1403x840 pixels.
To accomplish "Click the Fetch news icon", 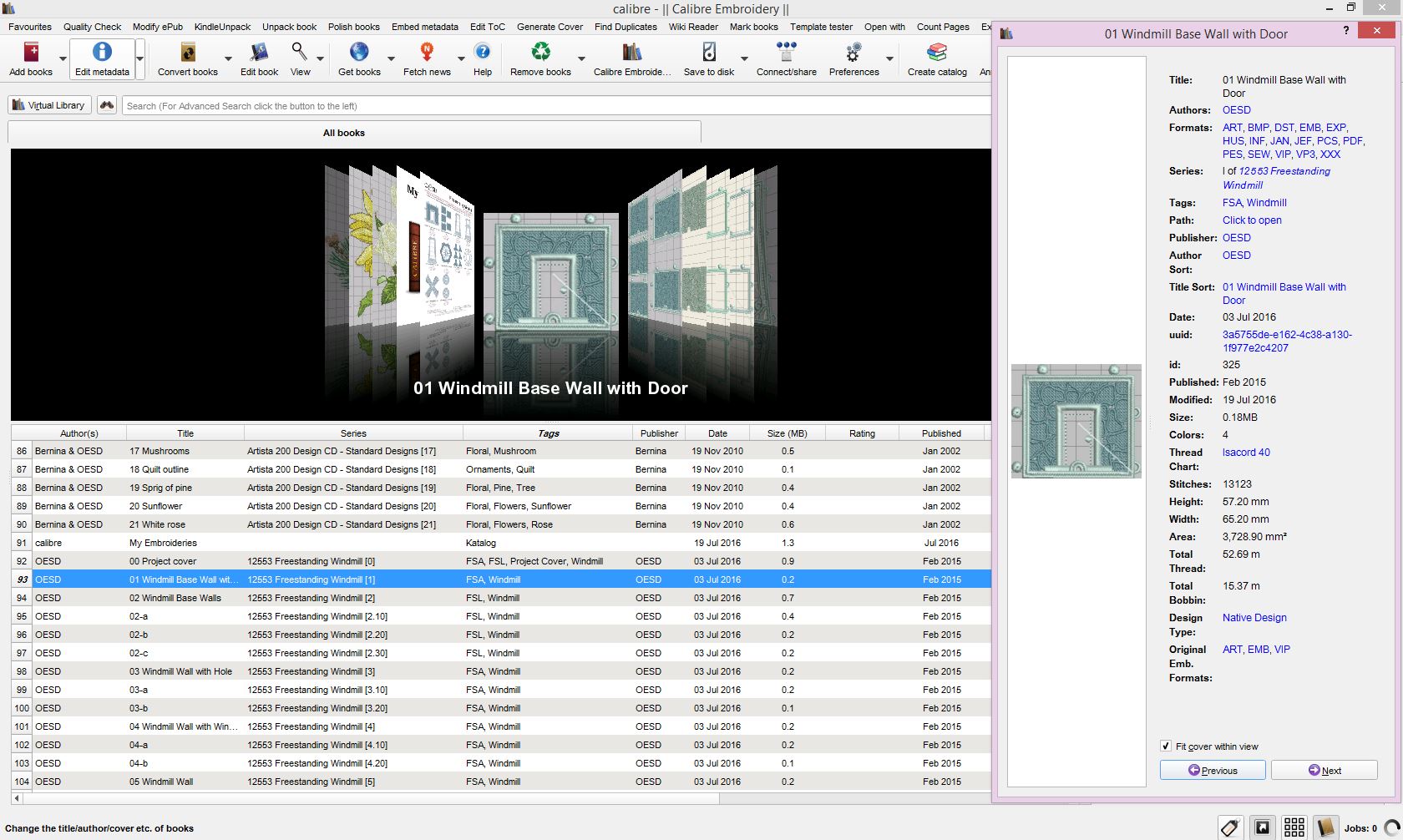I will 427,53.
